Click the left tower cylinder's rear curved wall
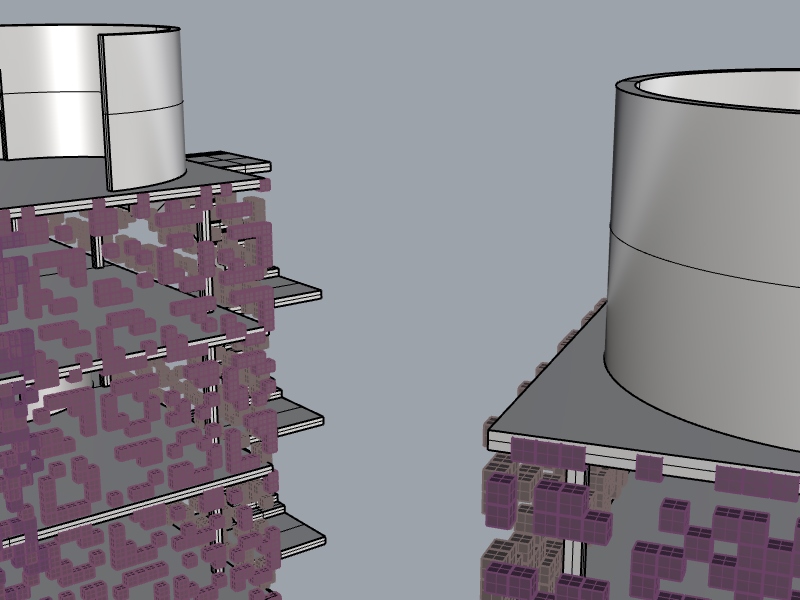The height and width of the screenshot is (600, 800). [50, 60]
